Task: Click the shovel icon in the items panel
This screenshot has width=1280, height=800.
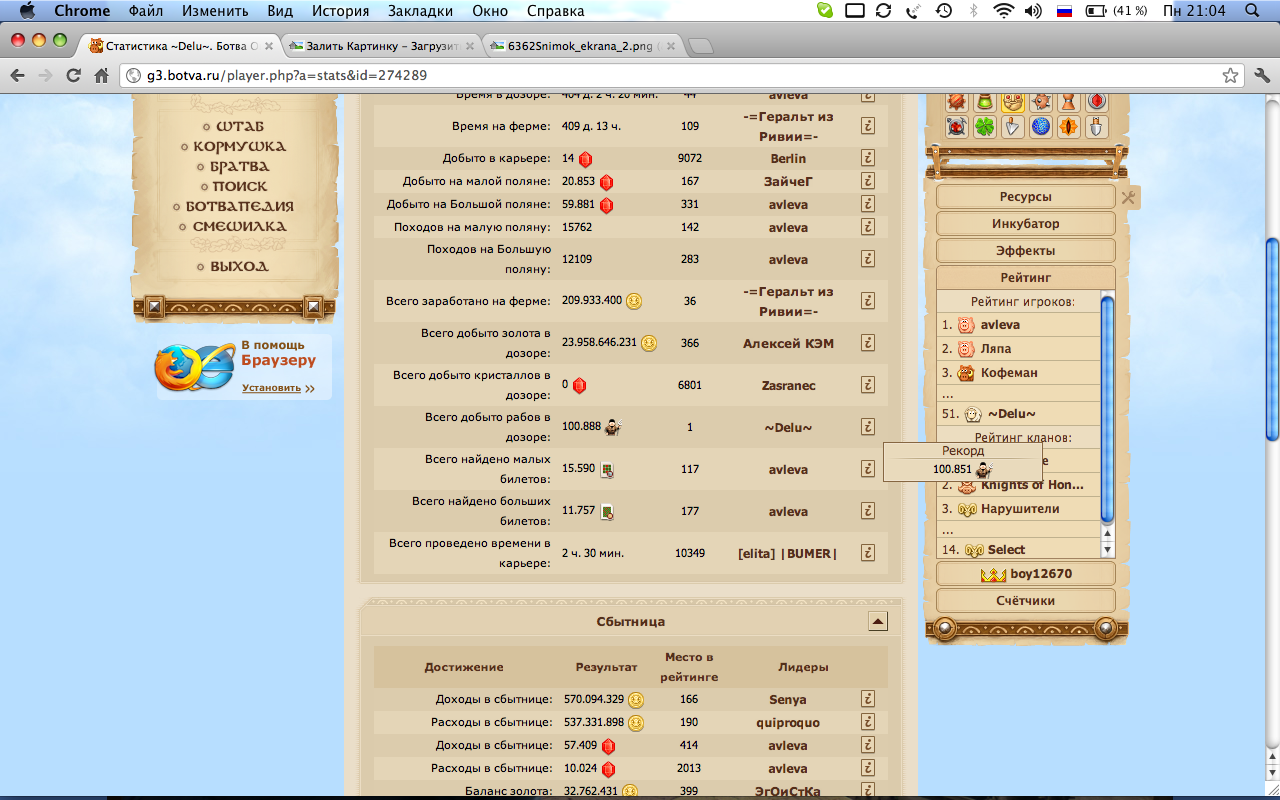Action: tap(1097, 127)
